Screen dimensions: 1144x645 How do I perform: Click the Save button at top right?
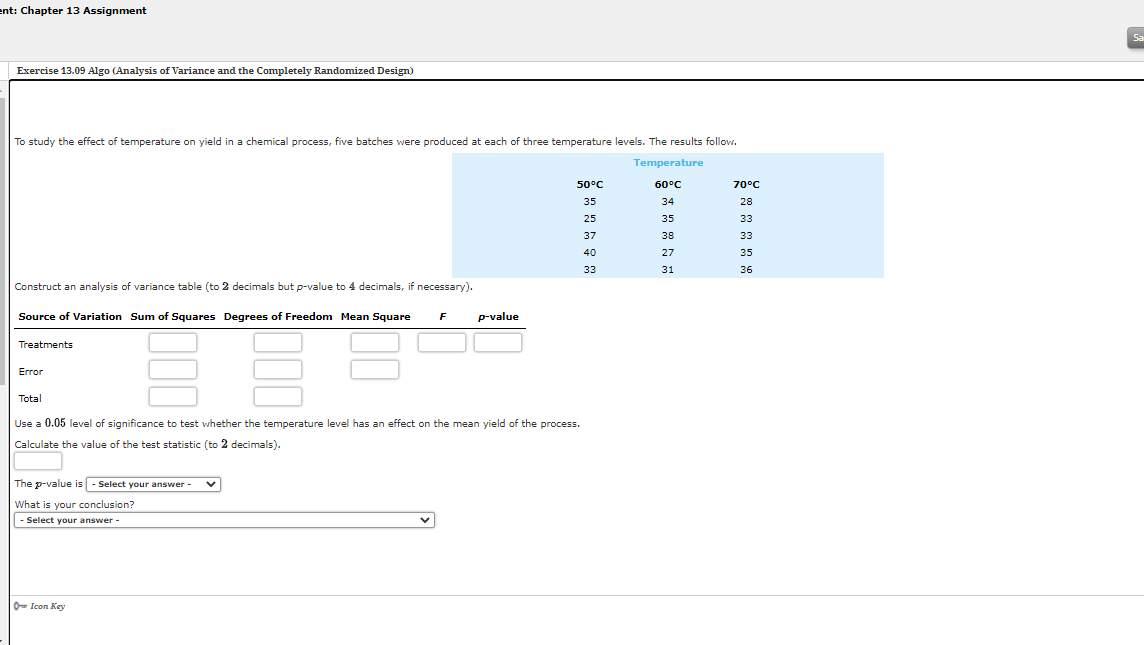pos(1134,37)
